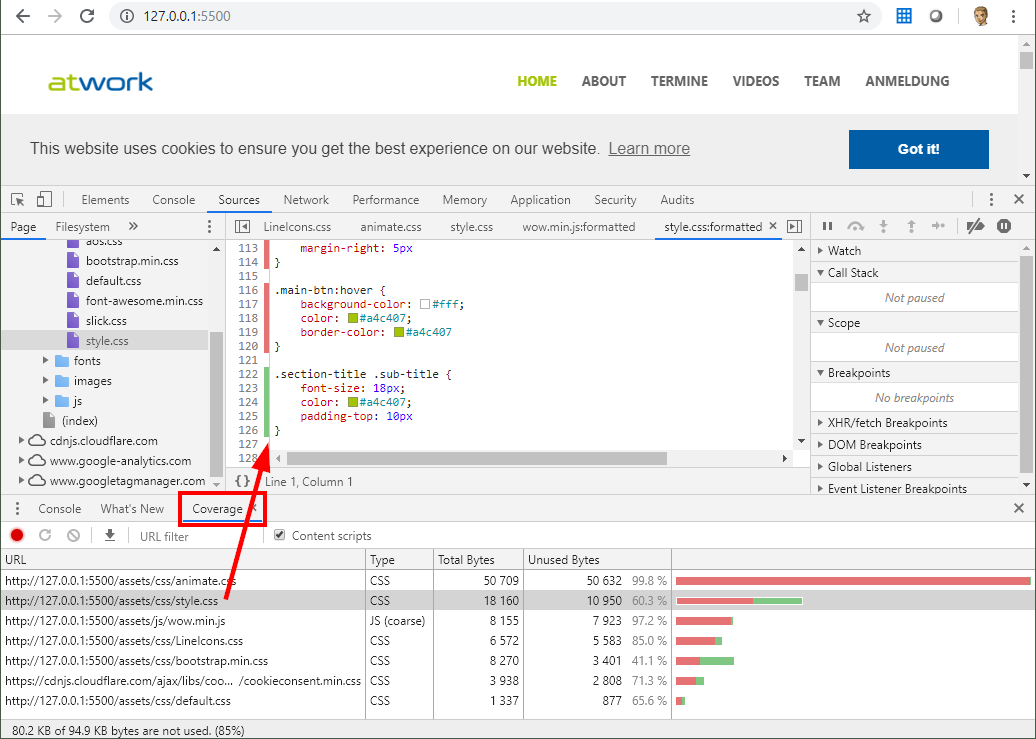
Task: Expand www.google-analytics.com domain node
Action: pyautogui.click(x=22, y=461)
